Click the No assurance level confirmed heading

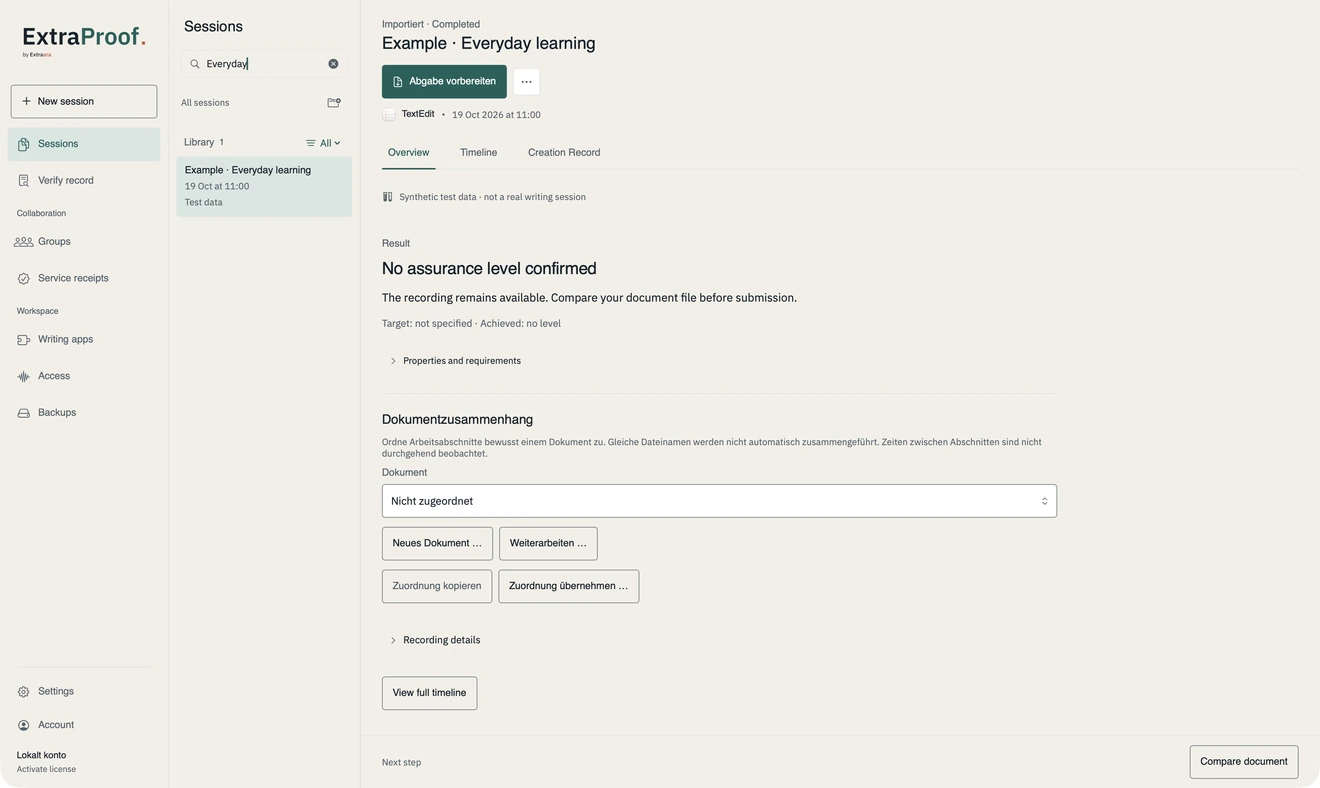pyautogui.click(x=489, y=268)
